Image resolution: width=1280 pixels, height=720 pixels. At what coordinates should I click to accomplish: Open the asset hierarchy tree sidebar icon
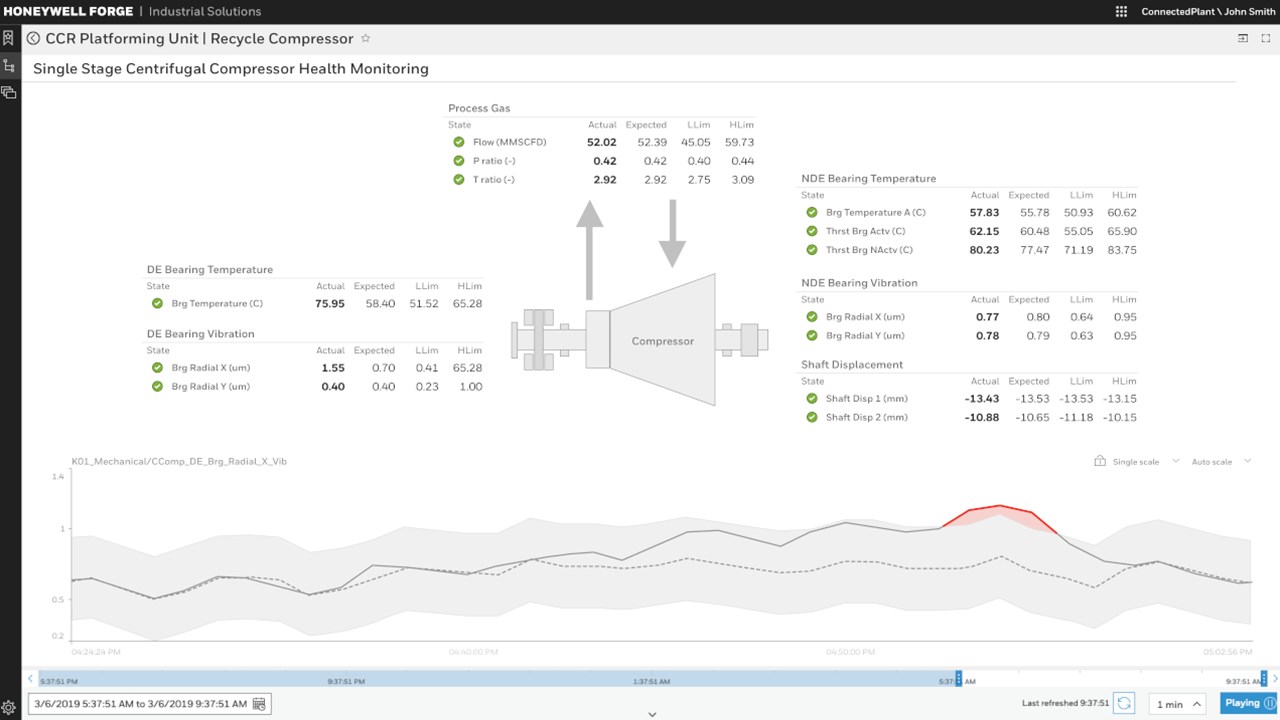[x=8, y=66]
